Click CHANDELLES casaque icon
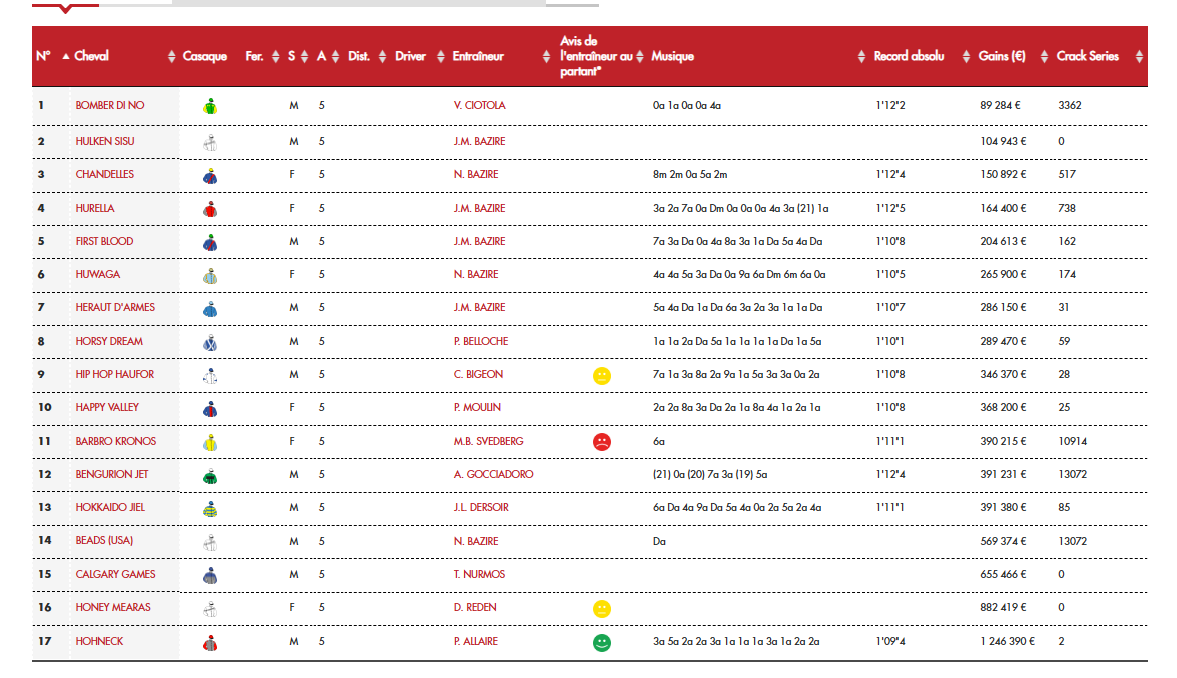This screenshot has height=678, width=1177. pyautogui.click(x=210, y=176)
